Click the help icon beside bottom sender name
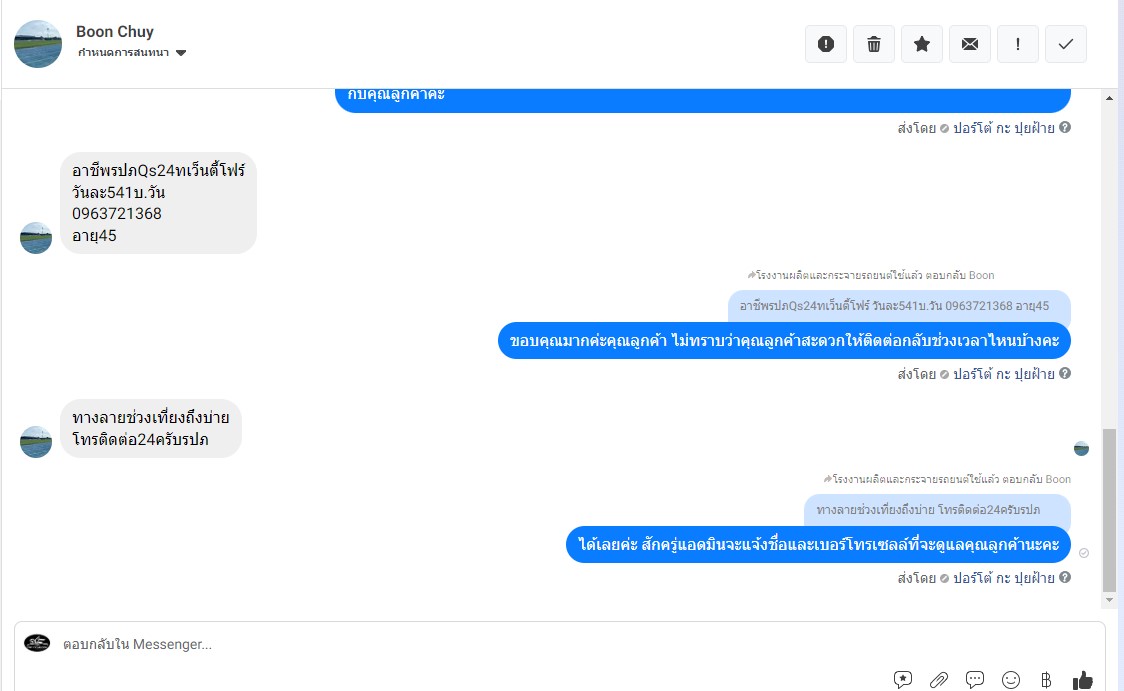The height and width of the screenshot is (691, 1124). [x=1065, y=577]
